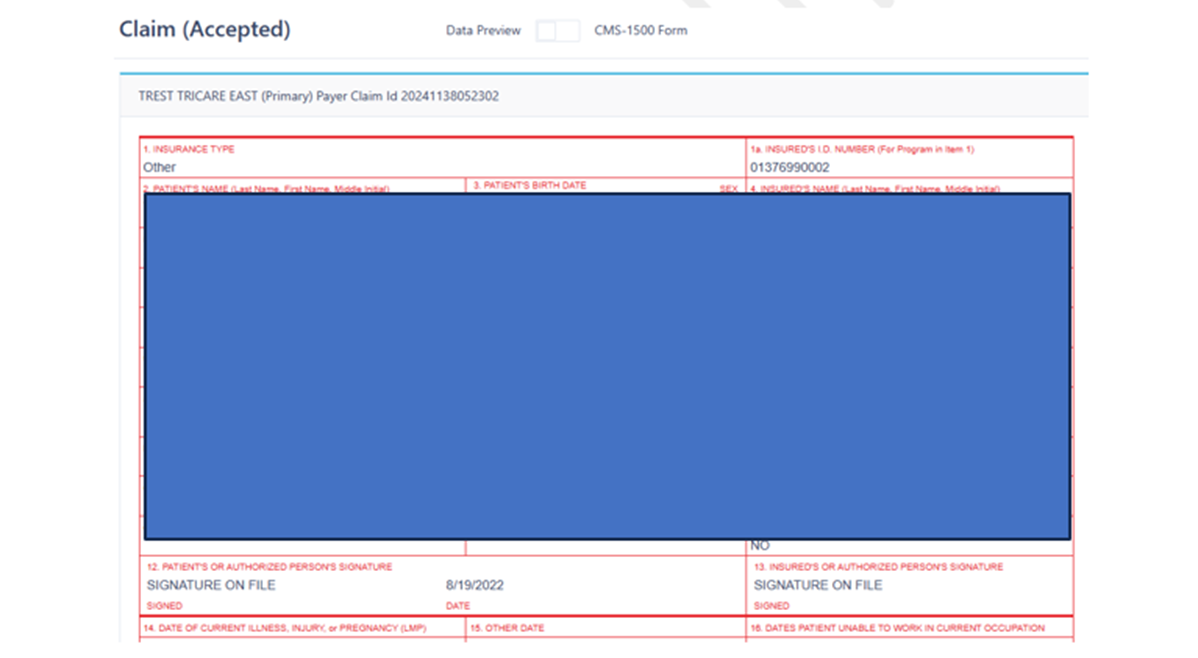This screenshot has height=658, width=1198.
Task: Click the SEX field label
Action: point(728,188)
